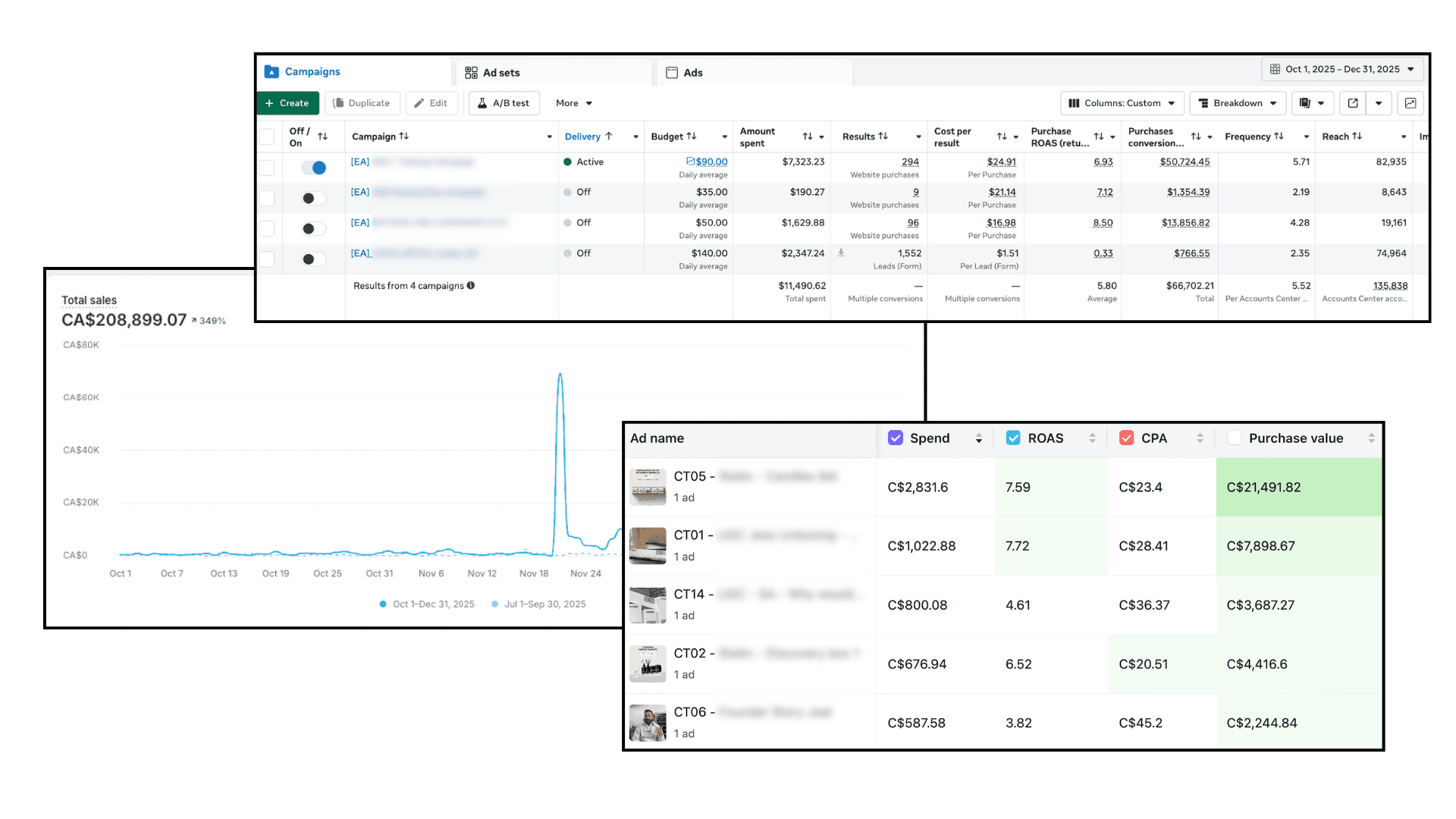The width and height of the screenshot is (1456, 819).
Task: Click the Oct 1–Dec 31 legend dot
Action: click(x=383, y=604)
